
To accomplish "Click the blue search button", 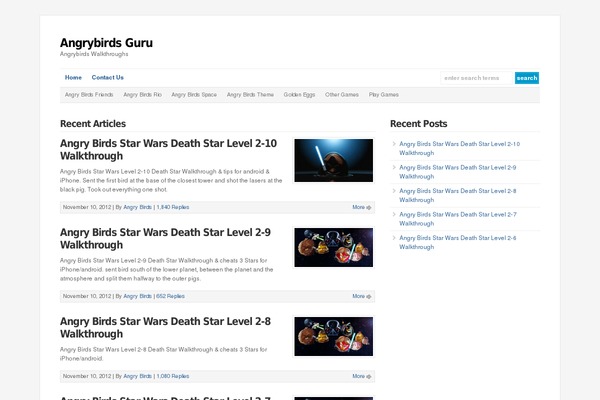I will [x=527, y=78].
